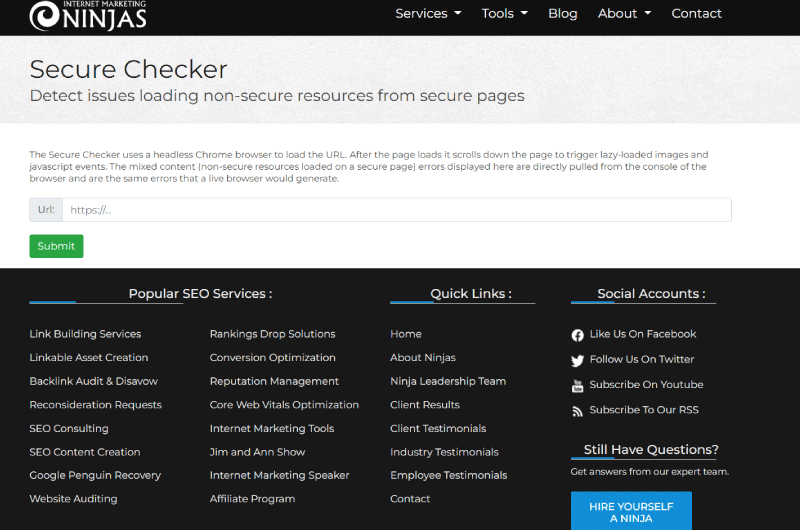Click the Twitter bird icon
Image resolution: width=800 pixels, height=530 pixels.
[x=577, y=361]
